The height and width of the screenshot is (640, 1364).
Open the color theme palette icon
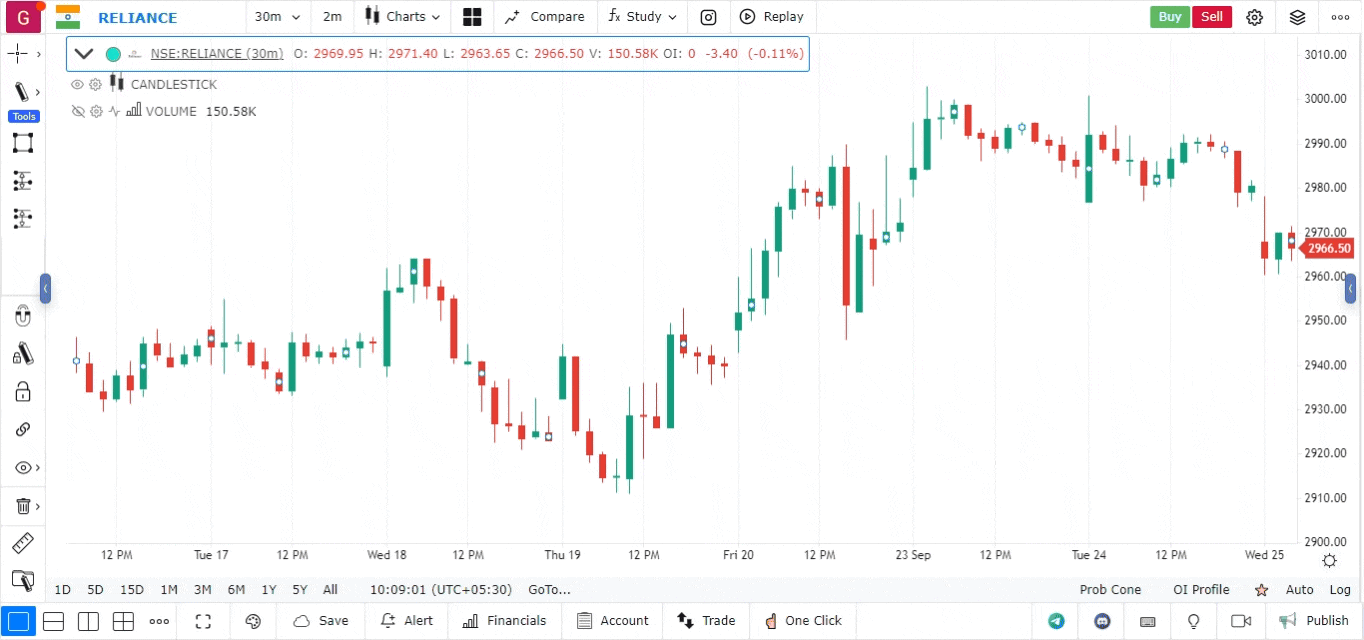tap(253, 621)
